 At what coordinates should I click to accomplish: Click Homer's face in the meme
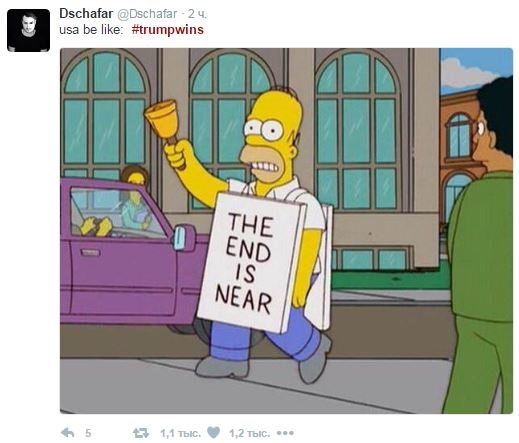[x=270, y=140]
